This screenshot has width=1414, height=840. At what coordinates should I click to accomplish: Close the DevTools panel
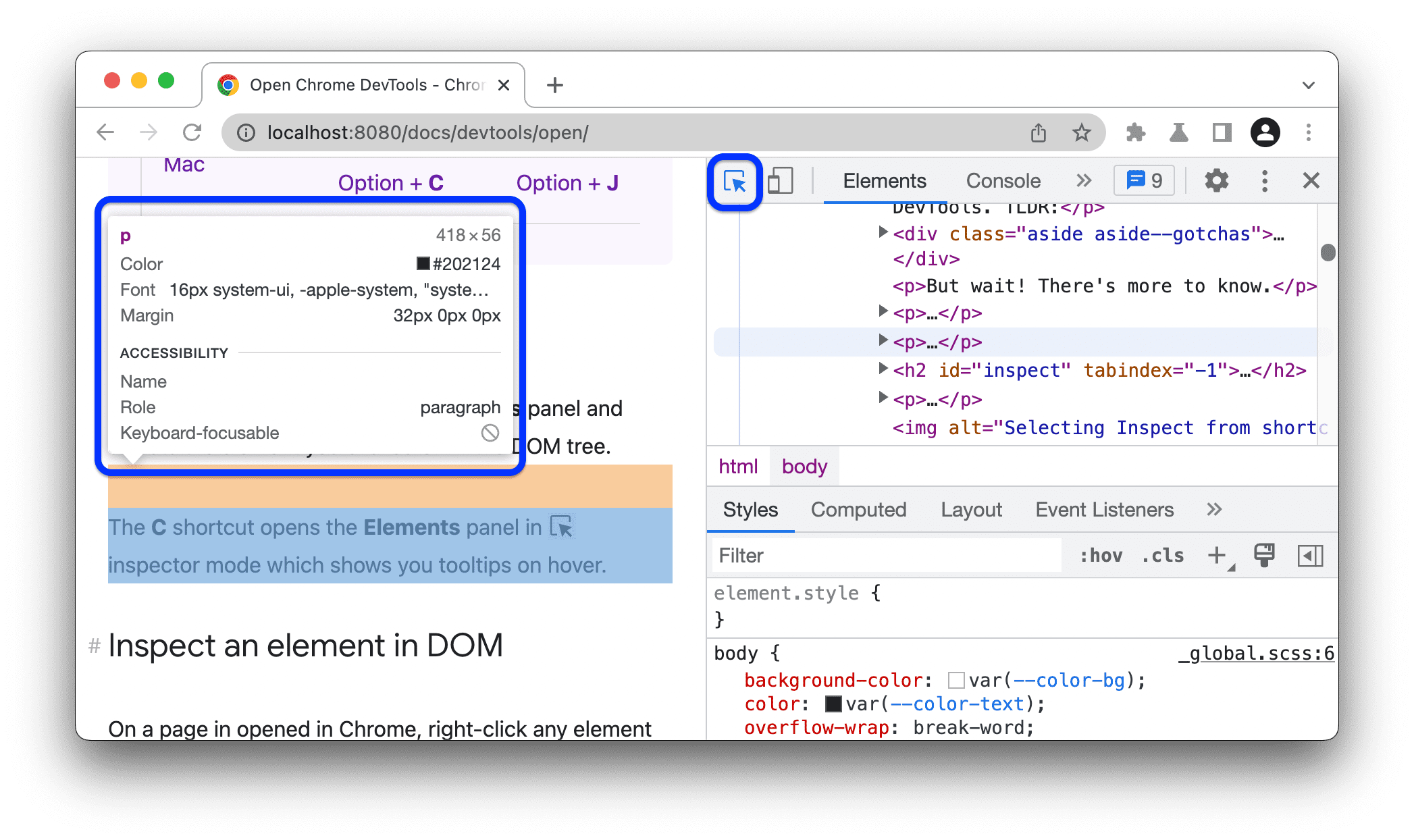point(1311,181)
